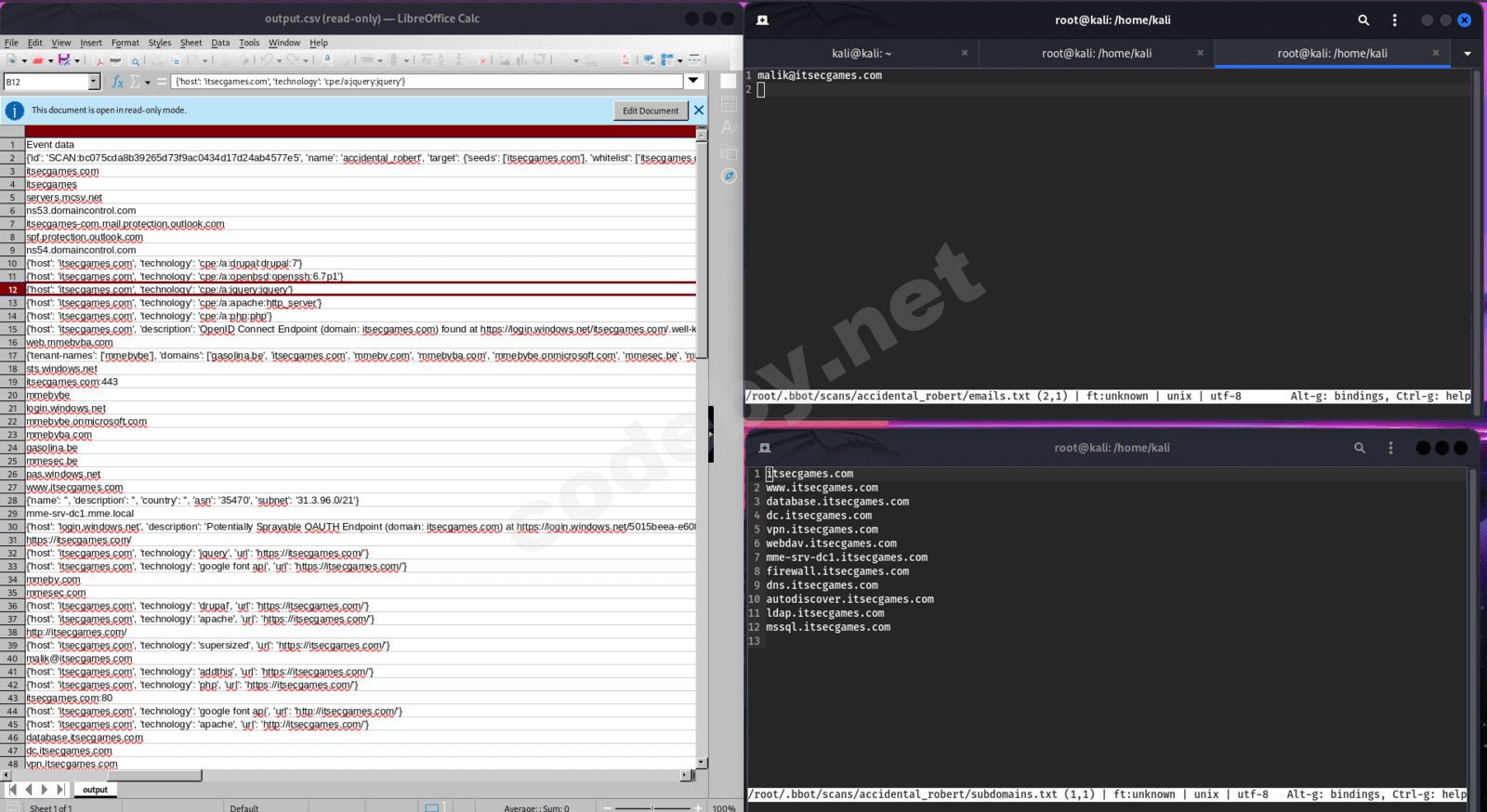Select the output sheet tab
This screenshot has width=1487, height=812.
(x=95, y=790)
